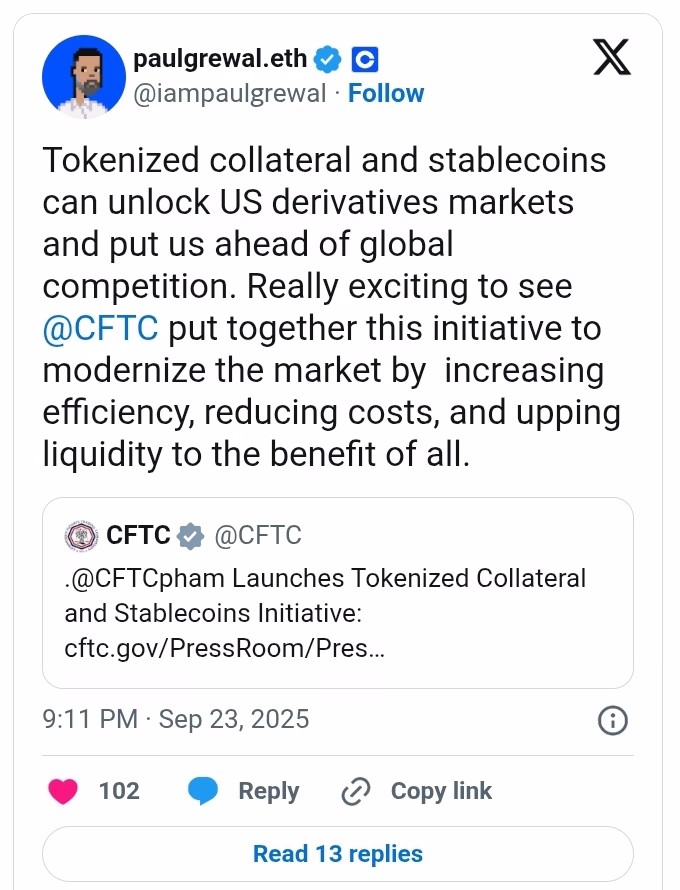The width and height of the screenshot is (680, 890).
Task: Click the blue verified badge beside paulgrewal.eth
Action: (x=327, y=59)
